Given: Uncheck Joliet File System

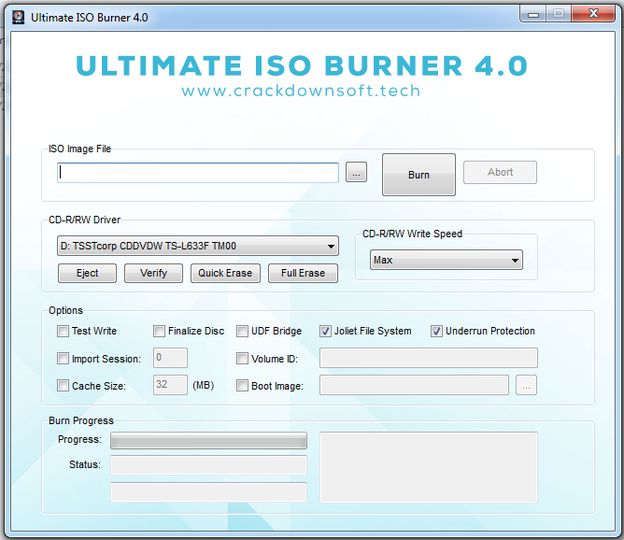Looking at the screenshot, I should tap(325, 331).
